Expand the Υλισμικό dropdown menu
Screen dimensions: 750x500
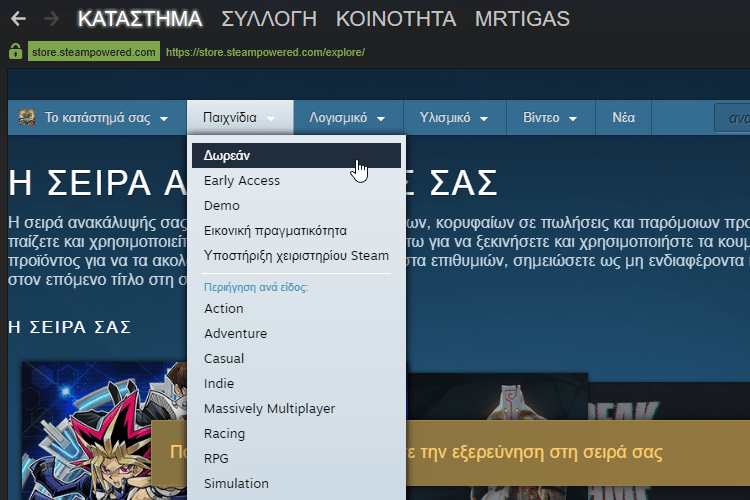tap(454, 118)
